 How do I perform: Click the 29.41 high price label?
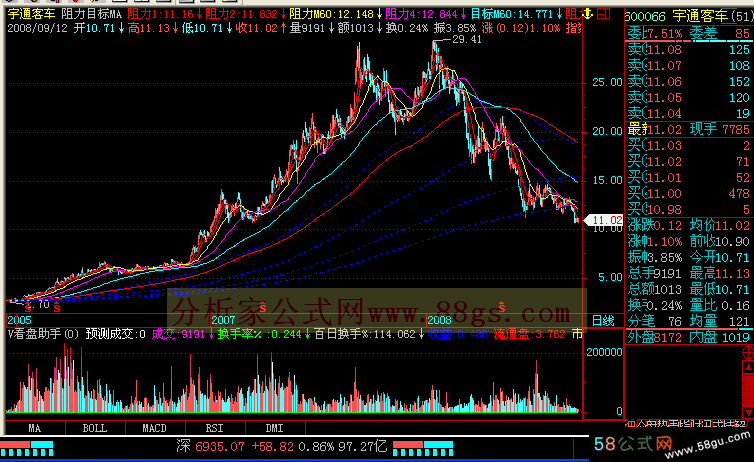click(x=466, y=39)
